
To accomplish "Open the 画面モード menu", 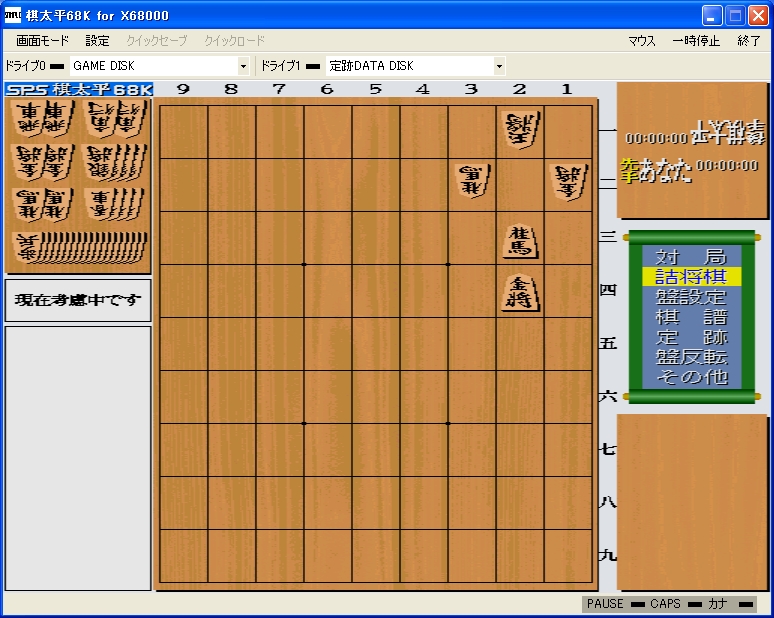I will coord(43,41).
